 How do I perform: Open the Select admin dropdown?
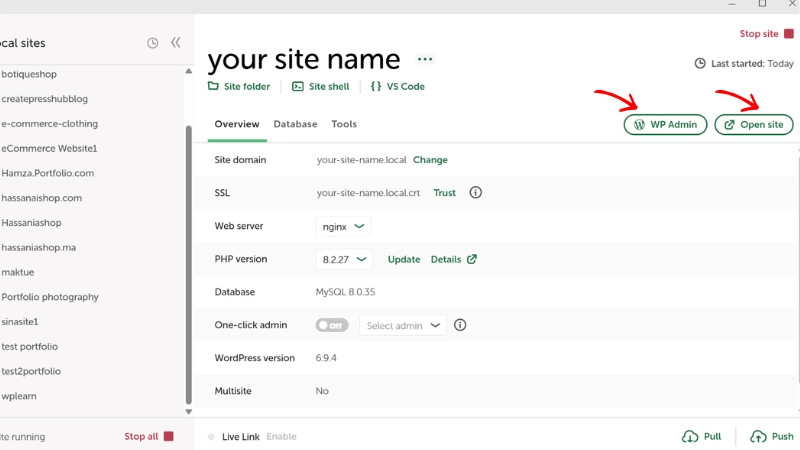pyautogui.click(x=403, y=326)
